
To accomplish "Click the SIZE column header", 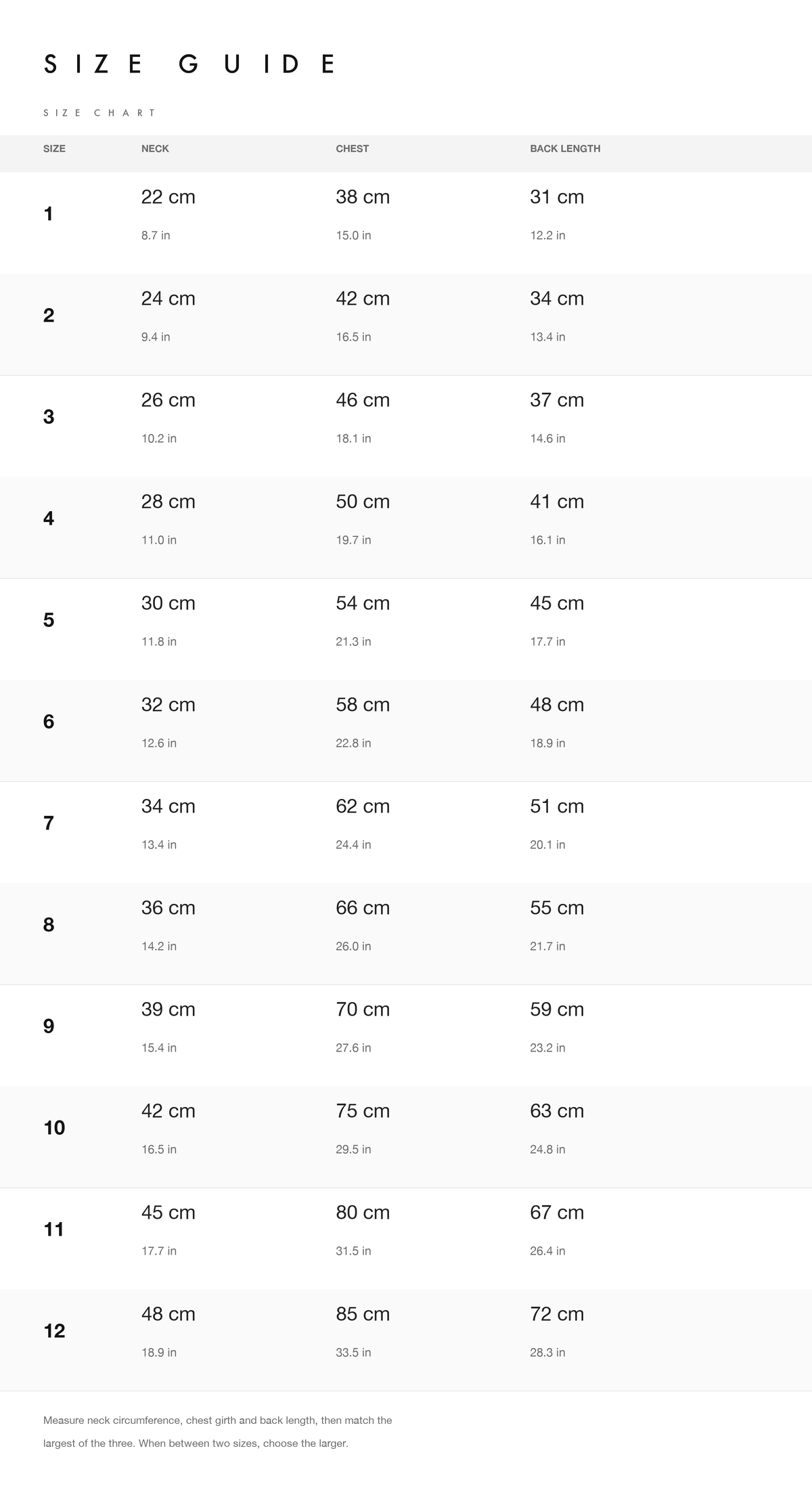I will point(54,148).
